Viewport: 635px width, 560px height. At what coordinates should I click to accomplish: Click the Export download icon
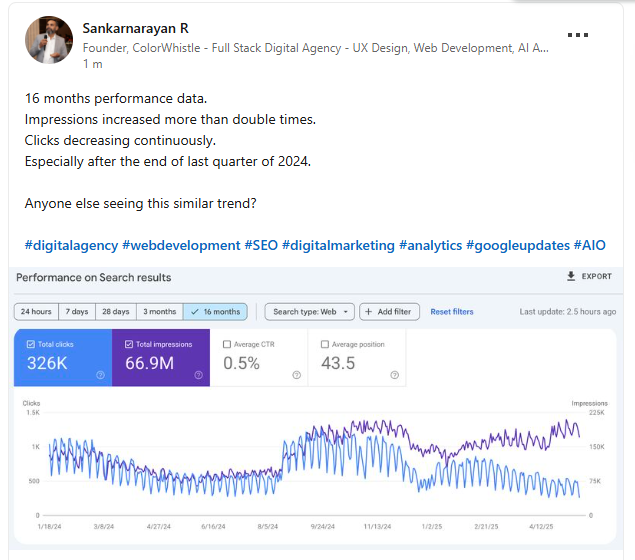click(x=571, y=276)
